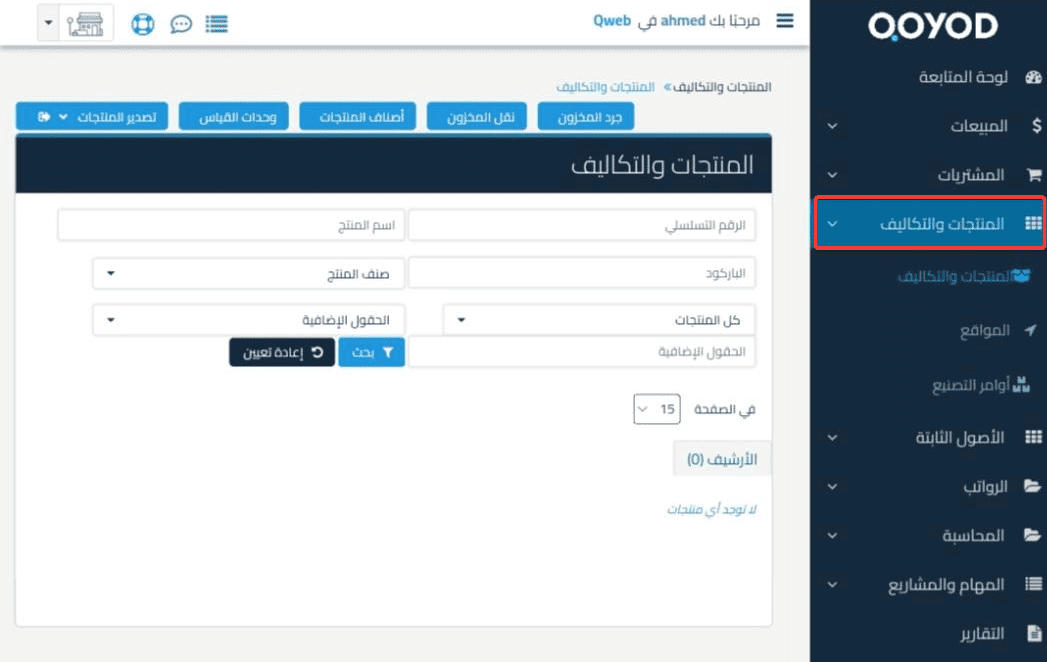
Task: Open the chat messages icon
Action: point(181,23)
